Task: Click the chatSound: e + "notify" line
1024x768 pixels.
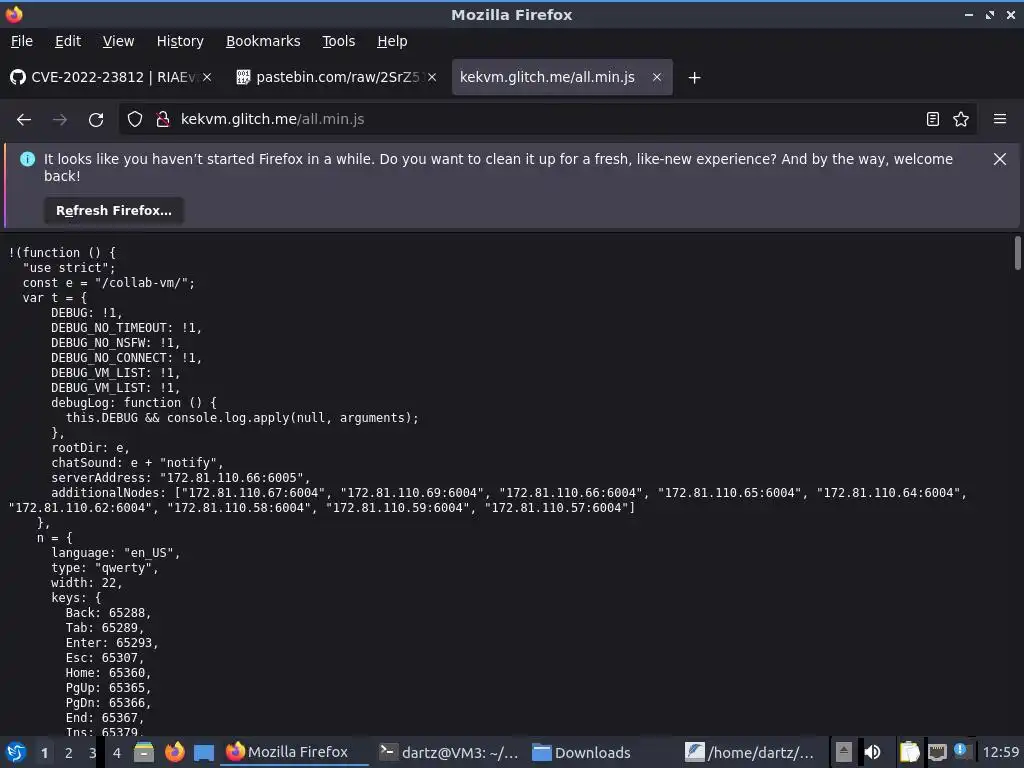Action: (137, 463)
